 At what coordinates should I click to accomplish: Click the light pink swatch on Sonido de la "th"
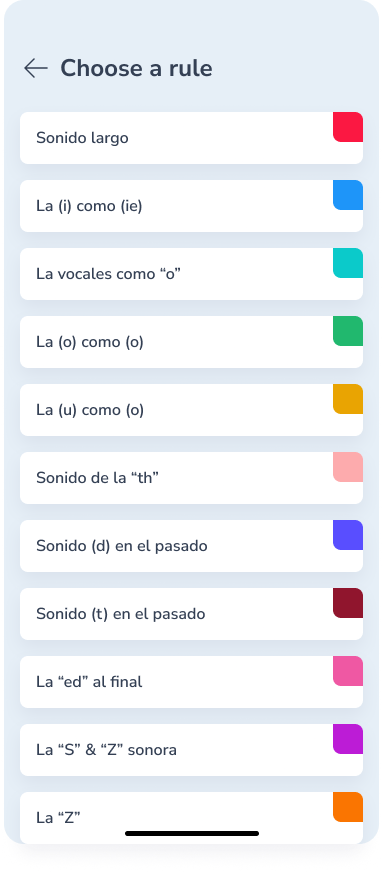348,467
